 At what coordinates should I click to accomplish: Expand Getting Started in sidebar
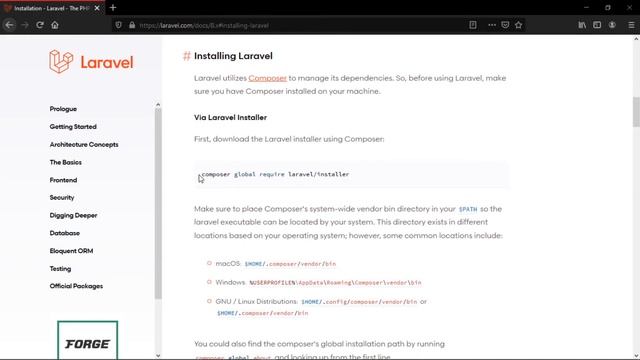pyautogui.click(x=73, y=127)
